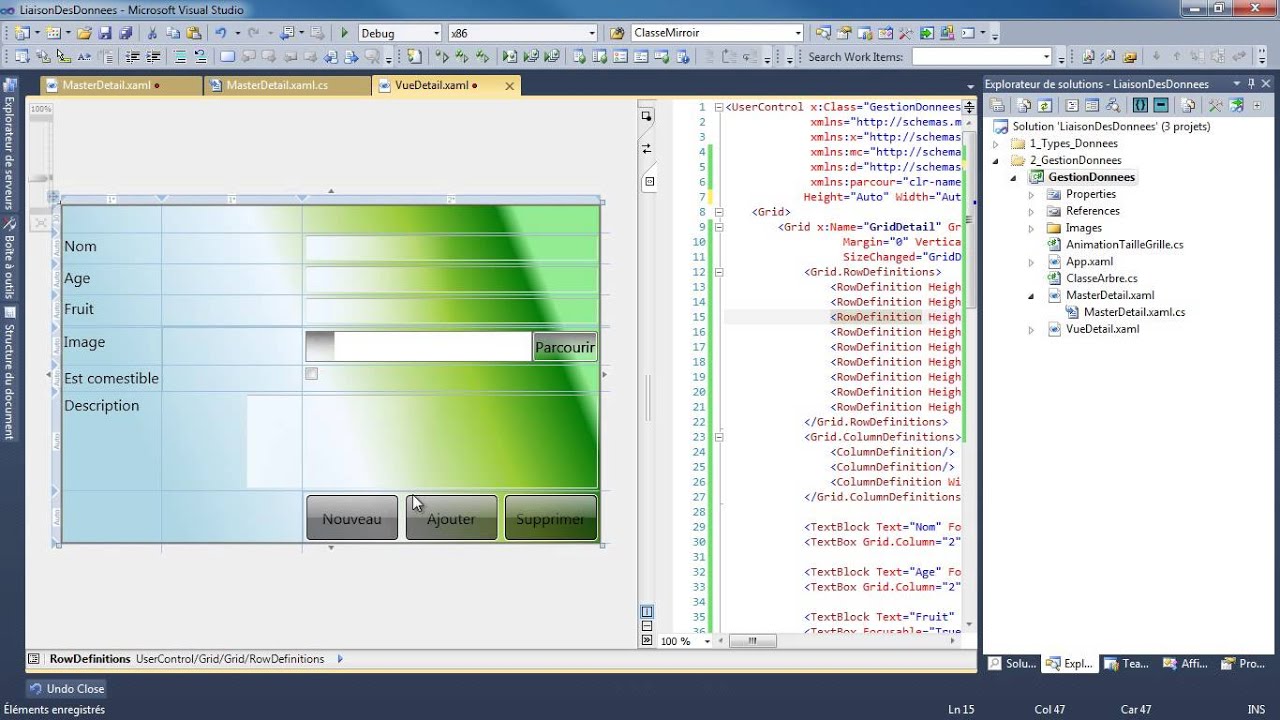The height and width of the screenshot is (720, 1280).
Task: Click the Find in Files icon next to ClasseMirroir
Action: tap(617, 33)
